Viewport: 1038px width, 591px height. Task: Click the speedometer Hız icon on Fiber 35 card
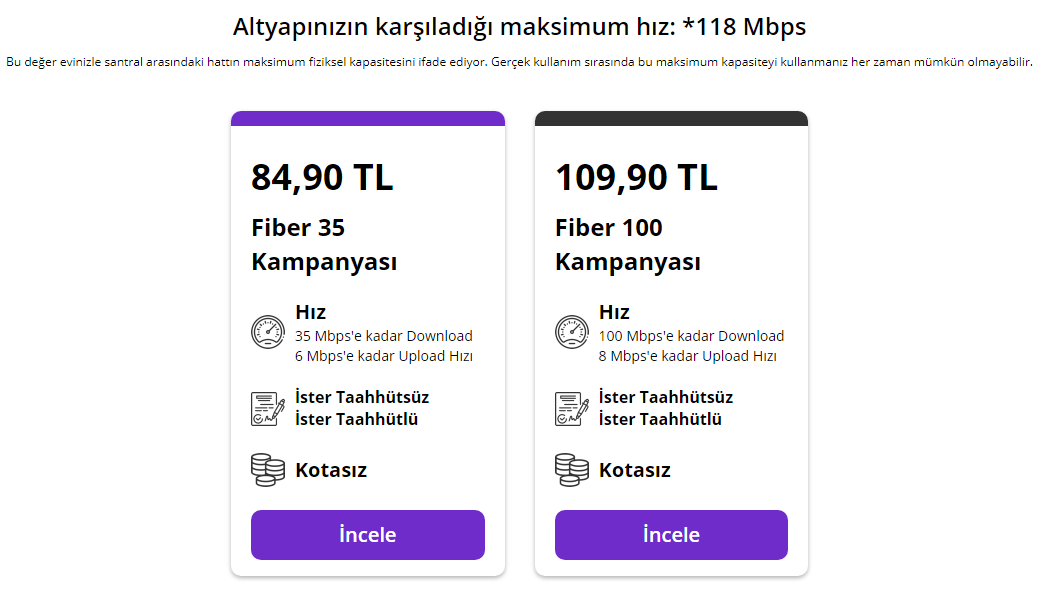click(268, 332)
